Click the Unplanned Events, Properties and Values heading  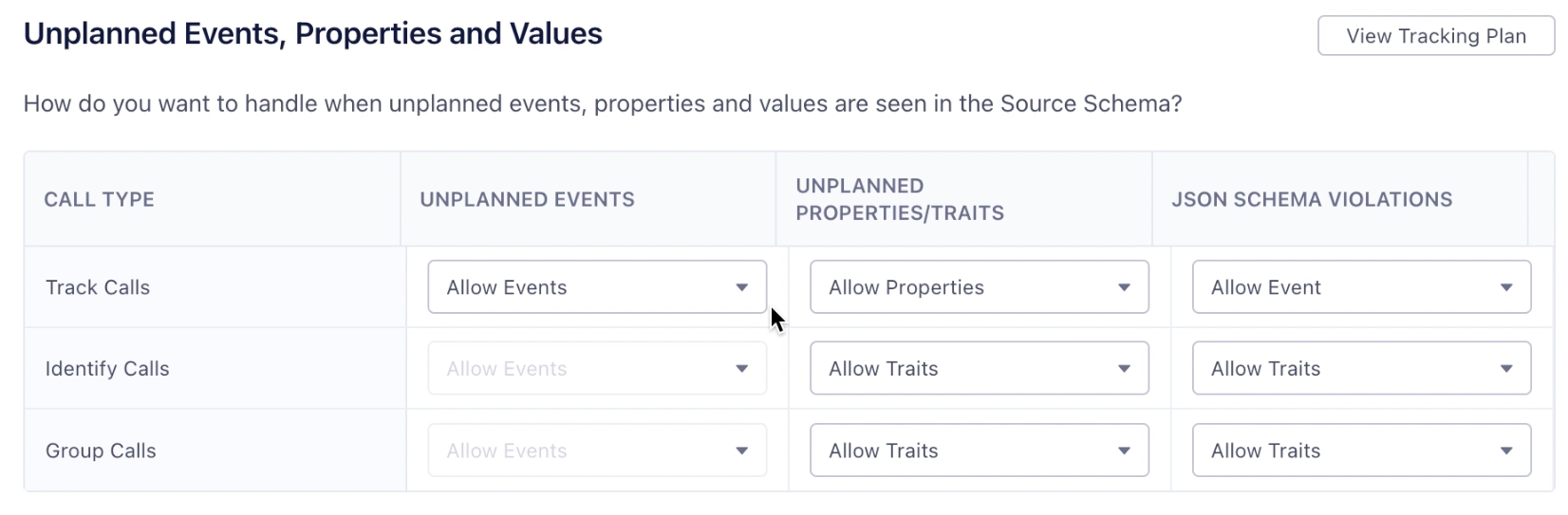click(313, 34)
